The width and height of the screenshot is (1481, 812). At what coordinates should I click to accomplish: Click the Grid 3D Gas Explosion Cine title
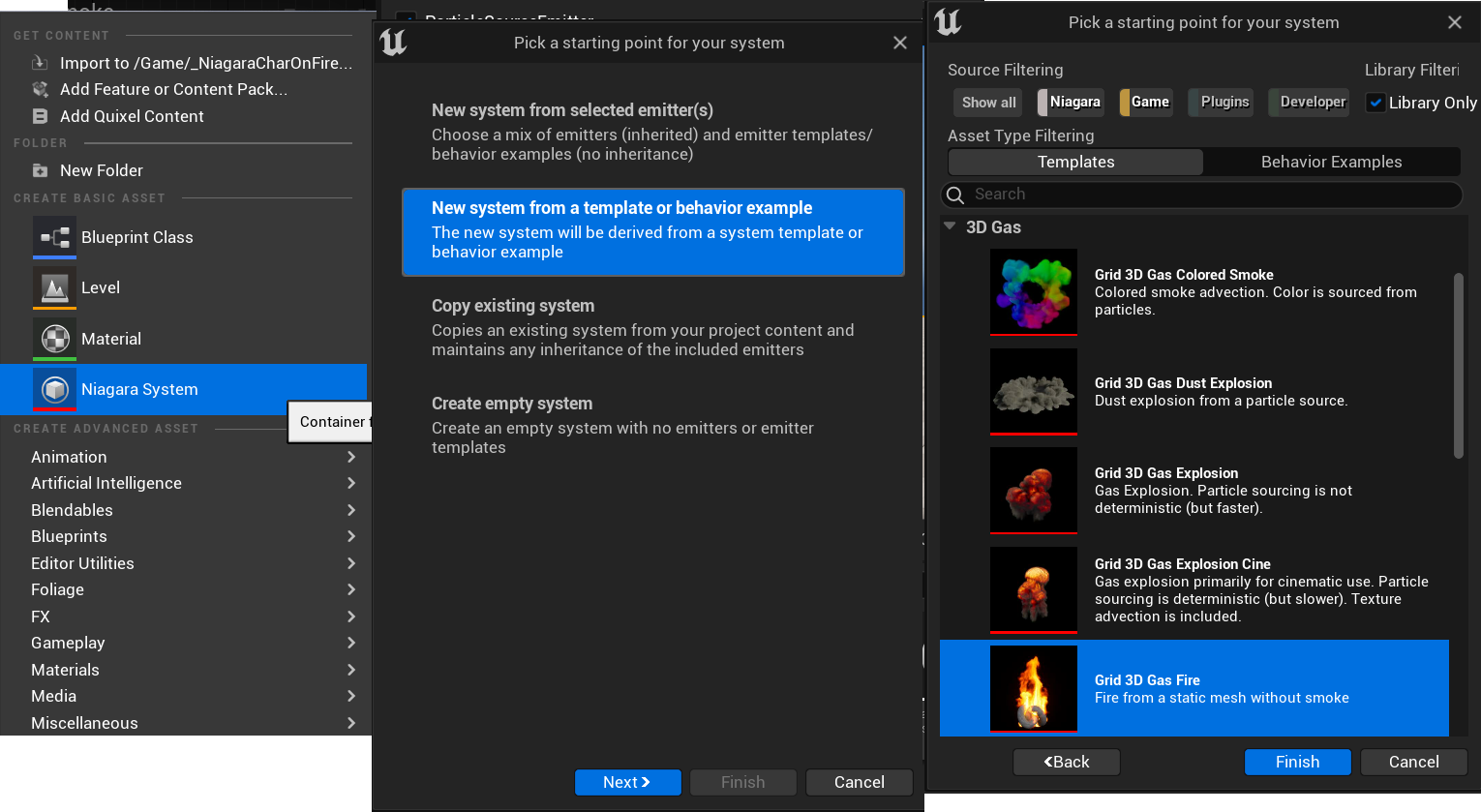click(x=1182, y=564)
